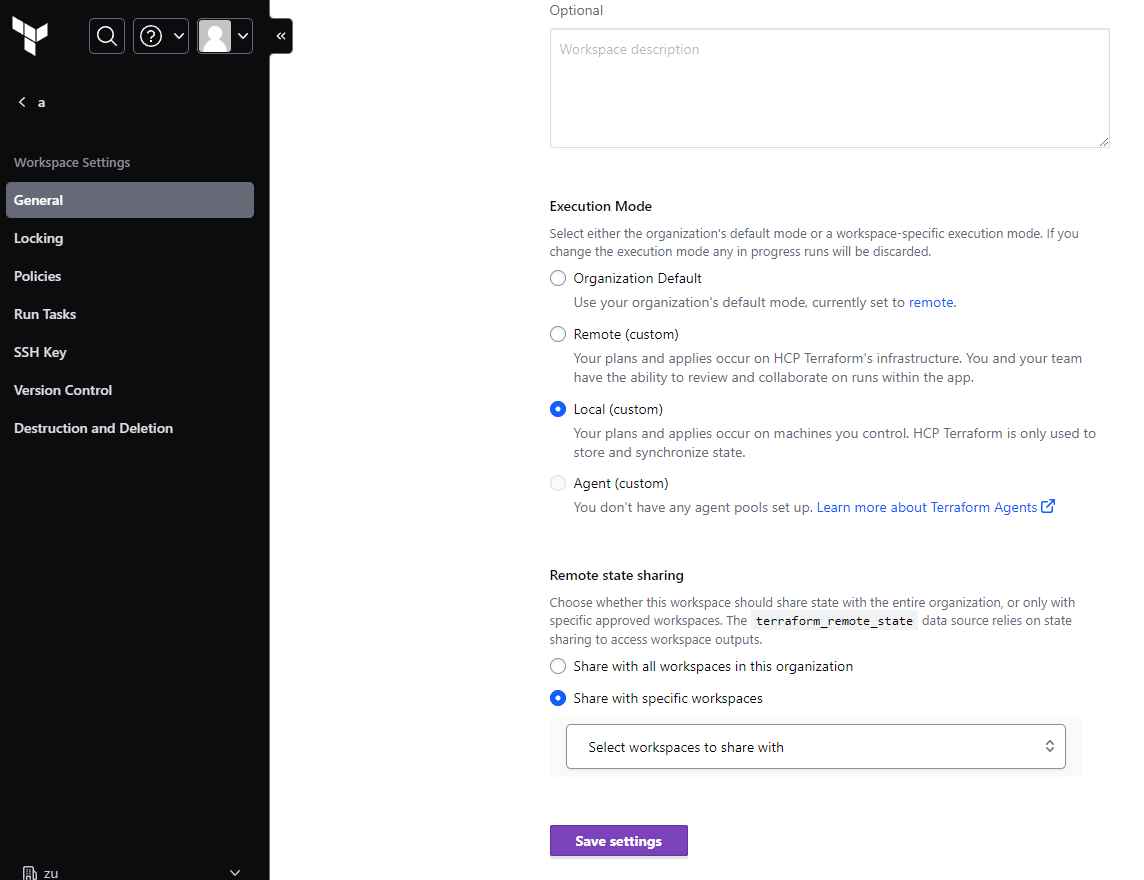Grab the description textarea resize handle
Image resolution: width=1144 pixels, height=880 pixels.
pyautogui.click(x=1104, y=142)
